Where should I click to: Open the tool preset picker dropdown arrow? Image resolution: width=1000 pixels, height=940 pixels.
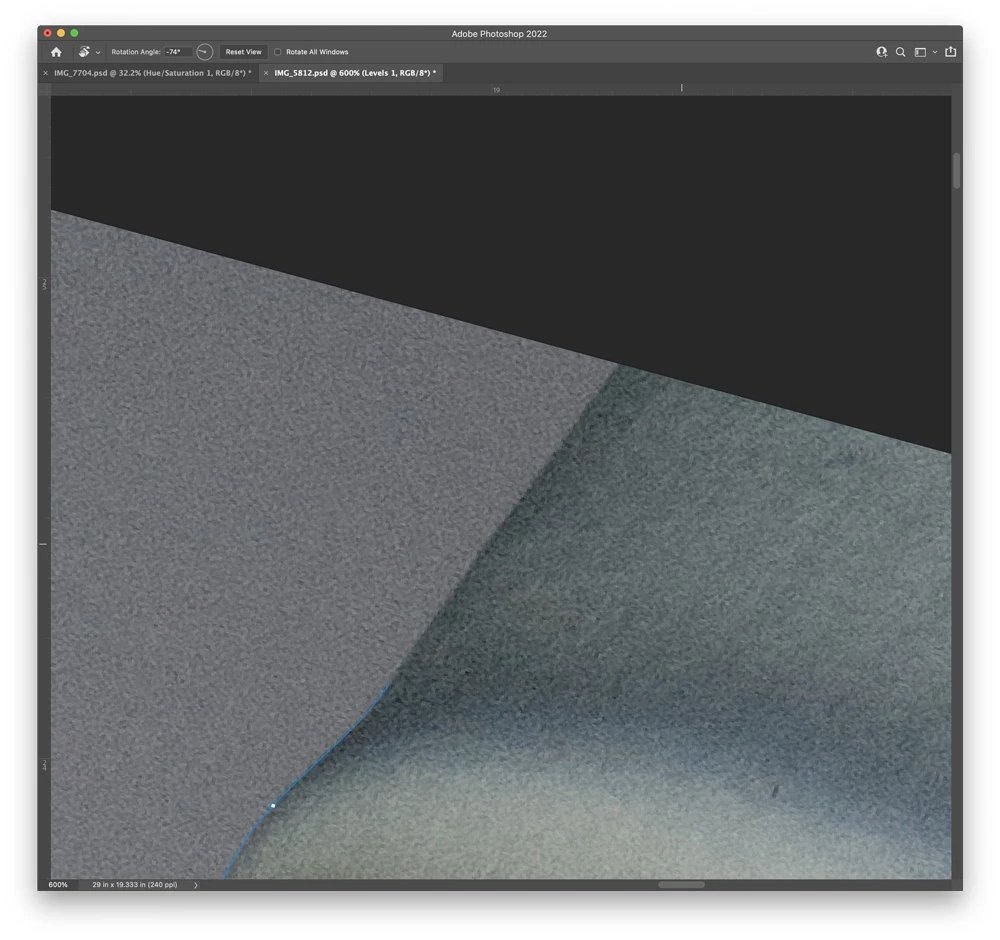(98, 53)
